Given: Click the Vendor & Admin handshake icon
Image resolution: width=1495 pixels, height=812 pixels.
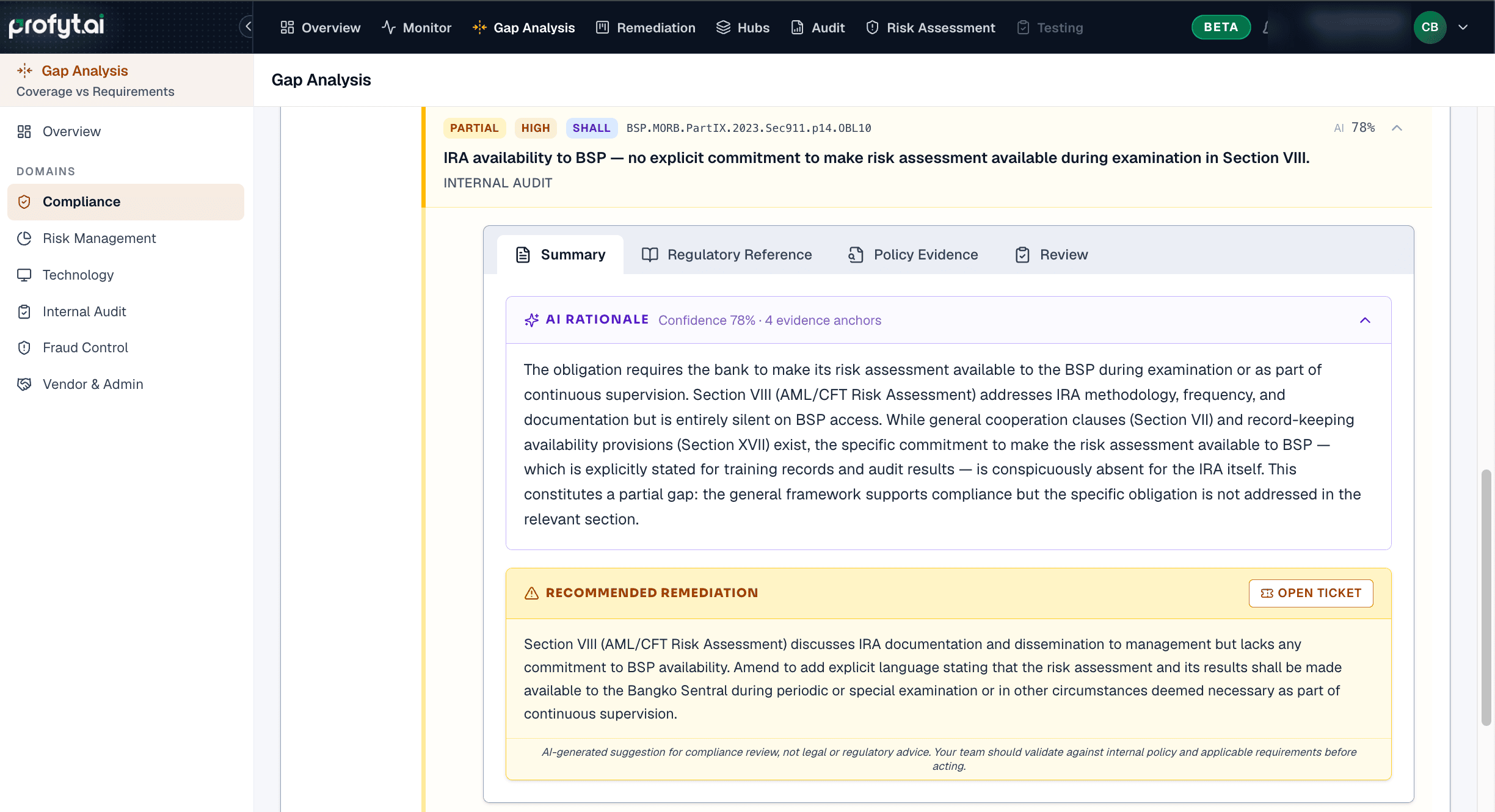Looking at the screenshot, I should pyautogui.click(x=24, y=385).
